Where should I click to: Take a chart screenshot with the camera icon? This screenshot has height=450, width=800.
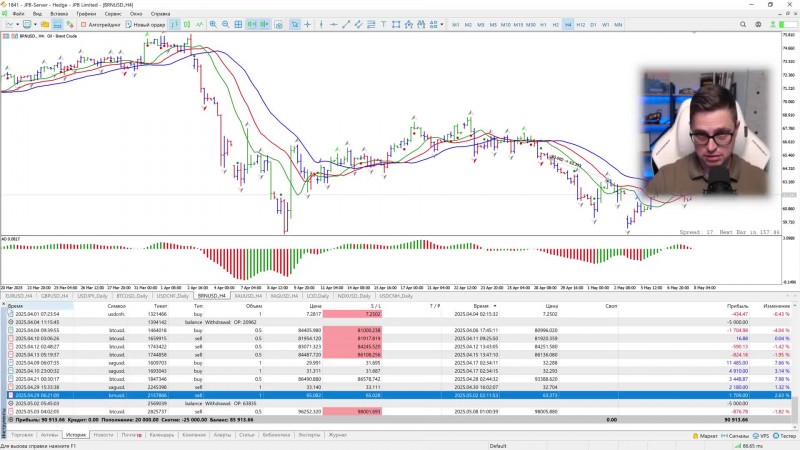point(279,24)
